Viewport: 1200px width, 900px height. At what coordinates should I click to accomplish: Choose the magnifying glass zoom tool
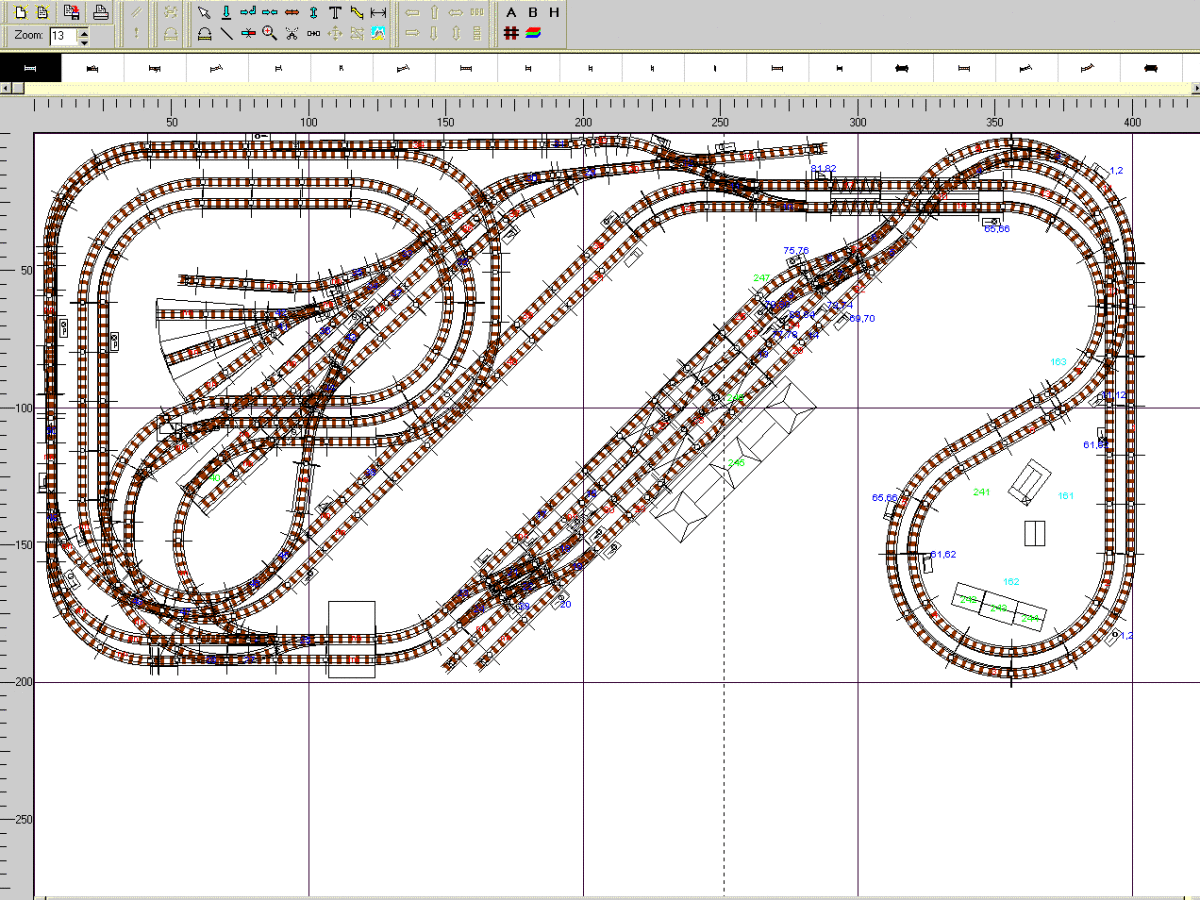(269, 33)
